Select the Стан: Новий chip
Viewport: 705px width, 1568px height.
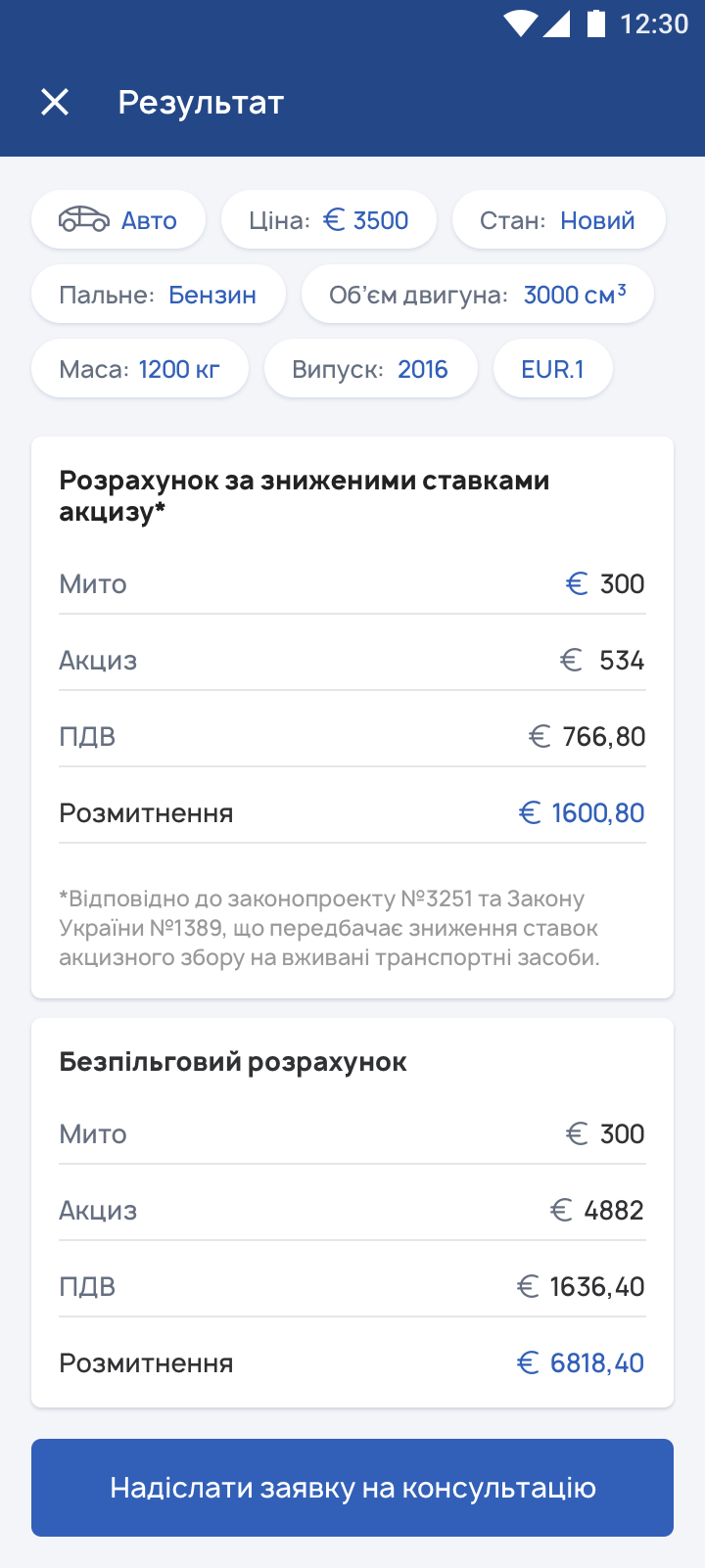(x=558, y=220)
